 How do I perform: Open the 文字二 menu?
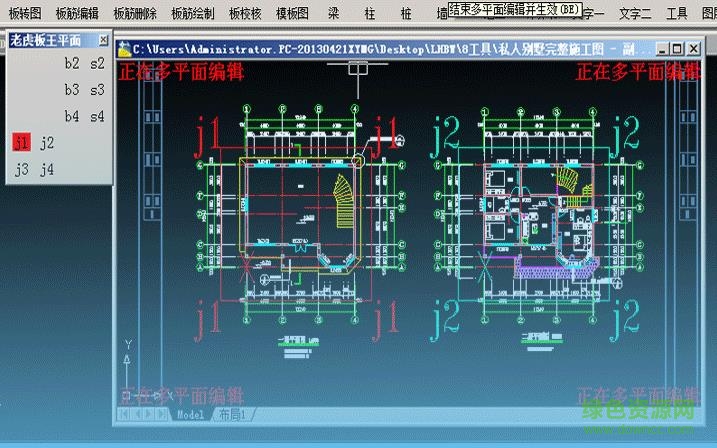[635, 13]
